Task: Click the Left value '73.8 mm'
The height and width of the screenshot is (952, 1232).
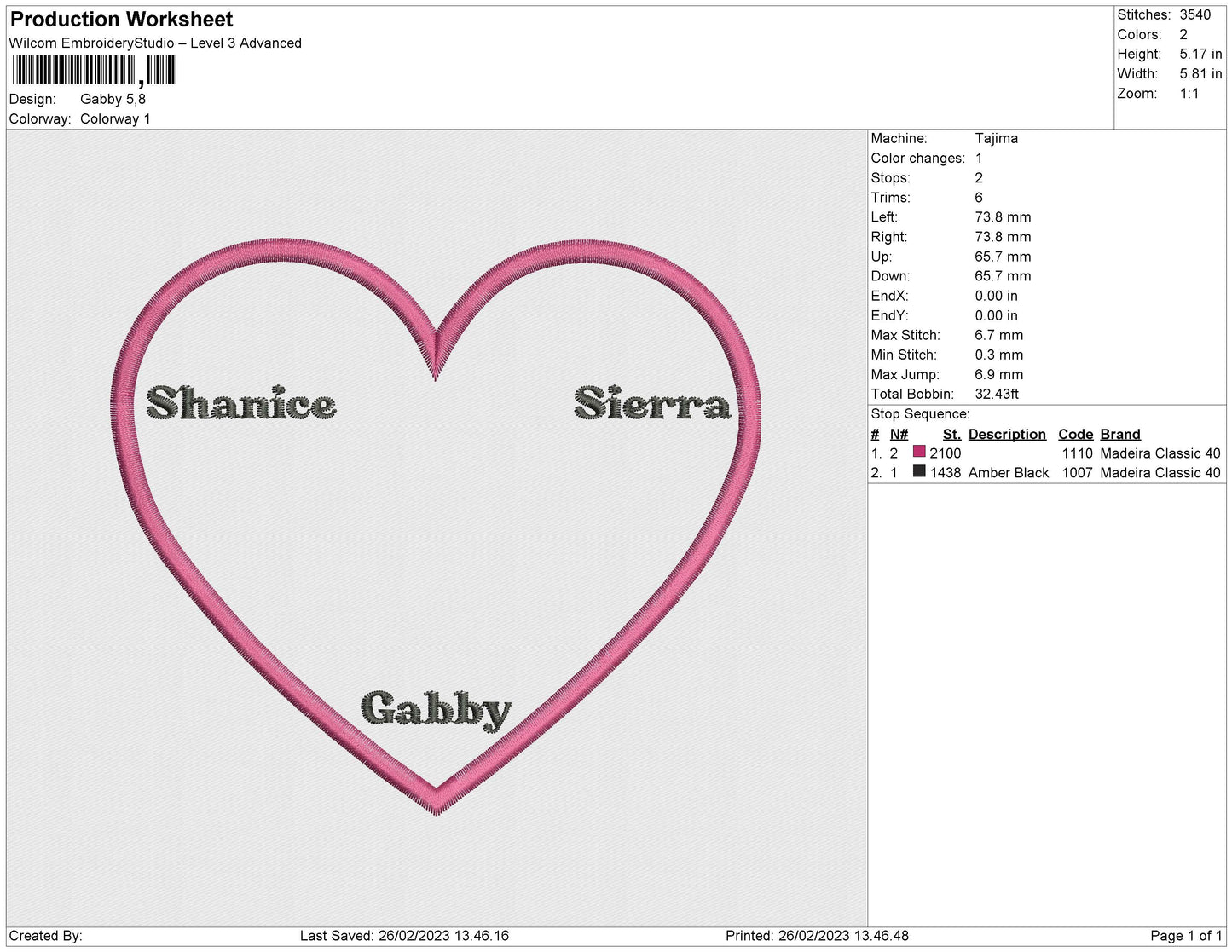Action: coord(1004,217)
